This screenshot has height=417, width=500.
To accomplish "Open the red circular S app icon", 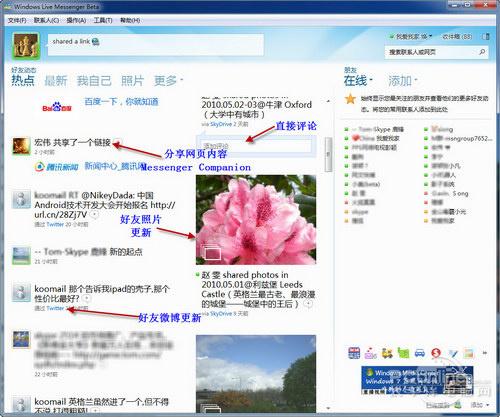I will tap(436, 353).
